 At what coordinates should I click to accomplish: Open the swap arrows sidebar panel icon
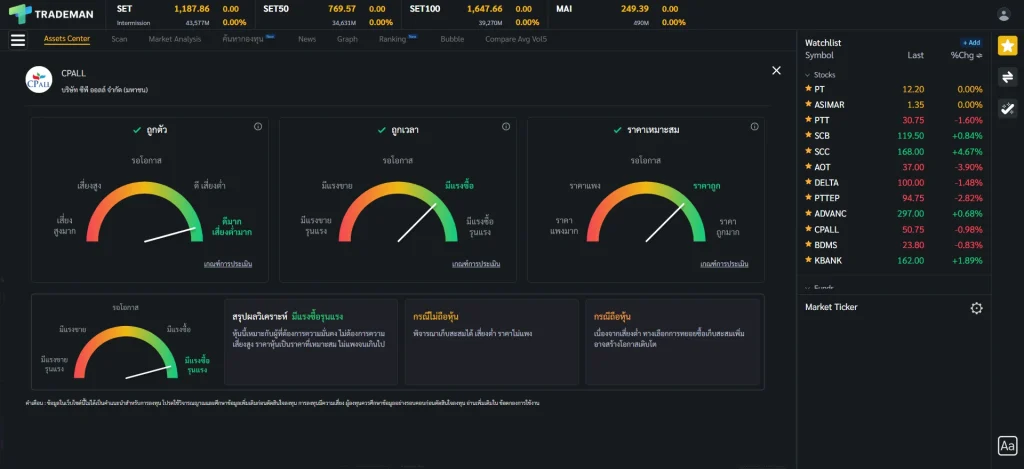coord(1007,77)
